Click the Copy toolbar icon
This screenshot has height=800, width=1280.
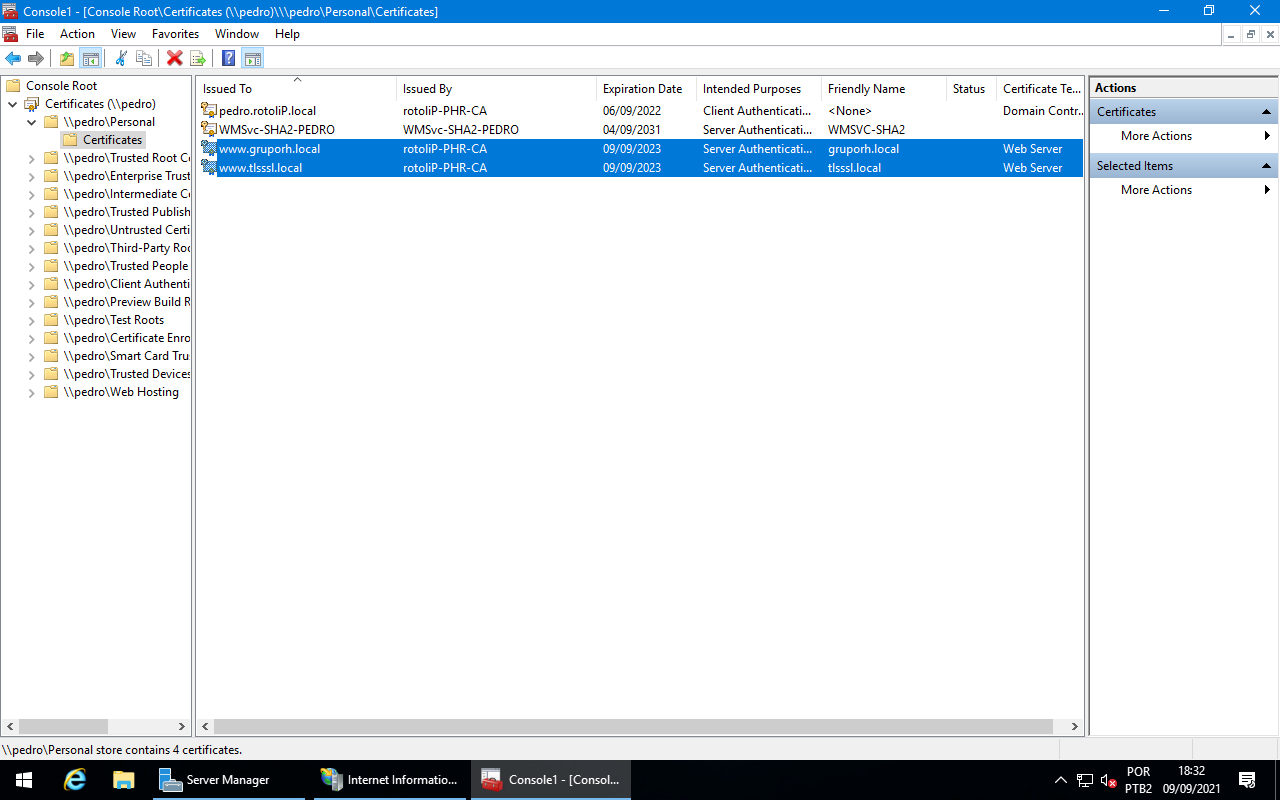click(x=144, y=58)
